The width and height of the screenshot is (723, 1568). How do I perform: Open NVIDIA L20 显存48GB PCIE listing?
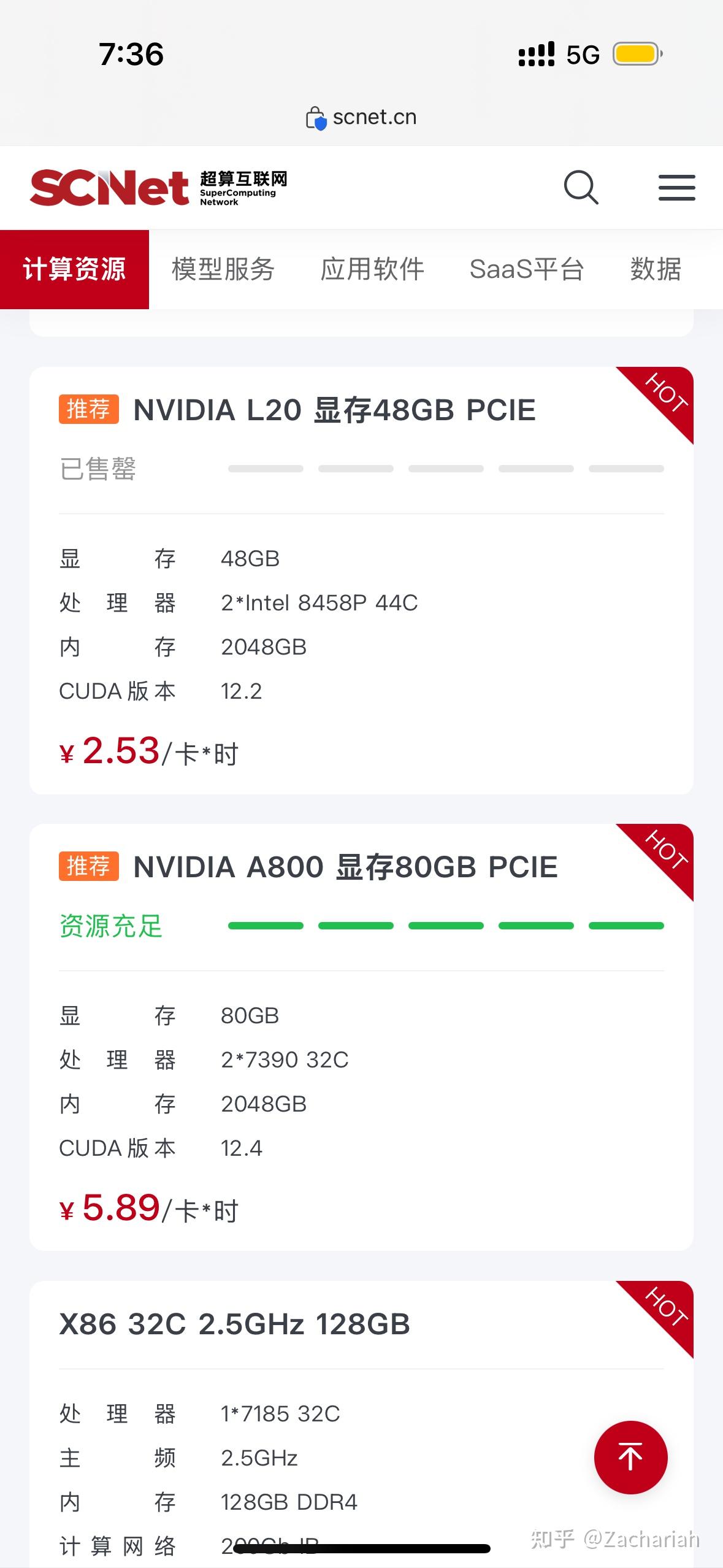pyautogui.click(x=334, y=410)
